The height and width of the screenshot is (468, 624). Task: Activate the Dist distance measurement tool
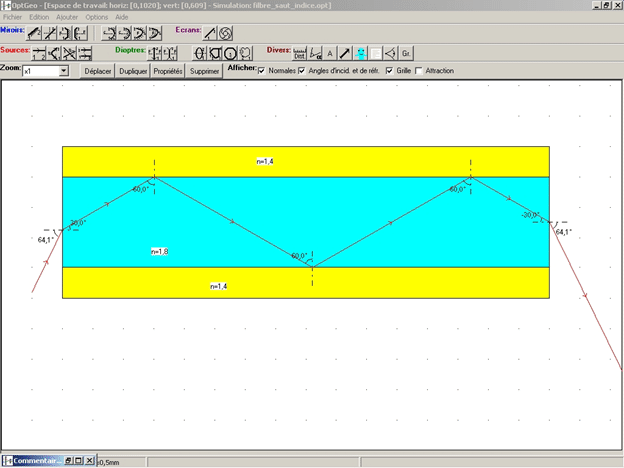coord(300,53)
